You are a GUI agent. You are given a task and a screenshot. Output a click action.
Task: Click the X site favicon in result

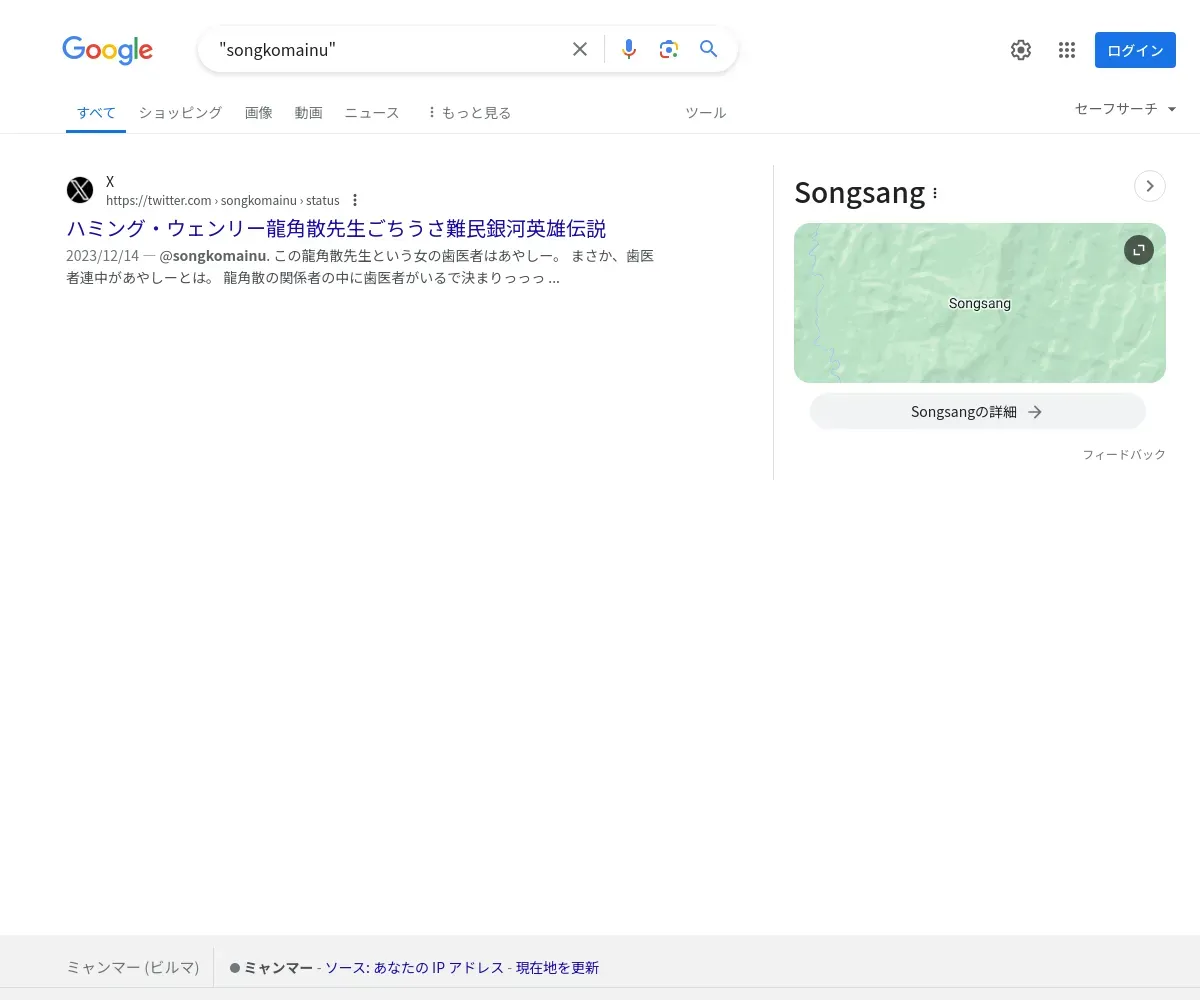coord(80,190)
